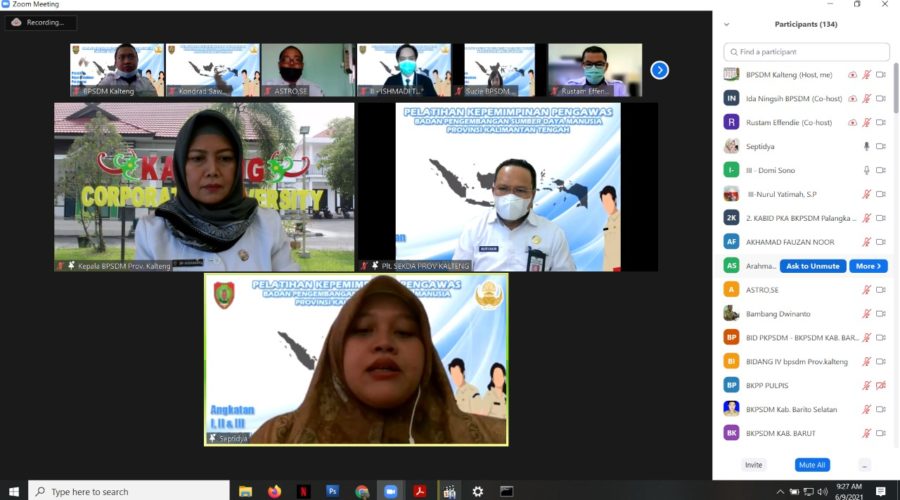Click Septidya's camera icon in list
900x500 pixels.
tap(881, 146)
